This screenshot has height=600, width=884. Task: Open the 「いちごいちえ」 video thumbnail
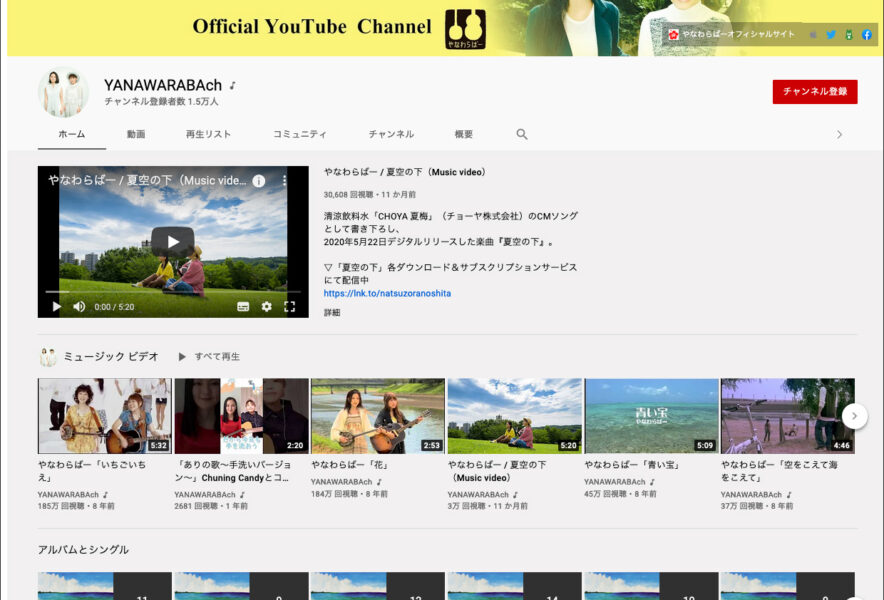coord(105,416)
